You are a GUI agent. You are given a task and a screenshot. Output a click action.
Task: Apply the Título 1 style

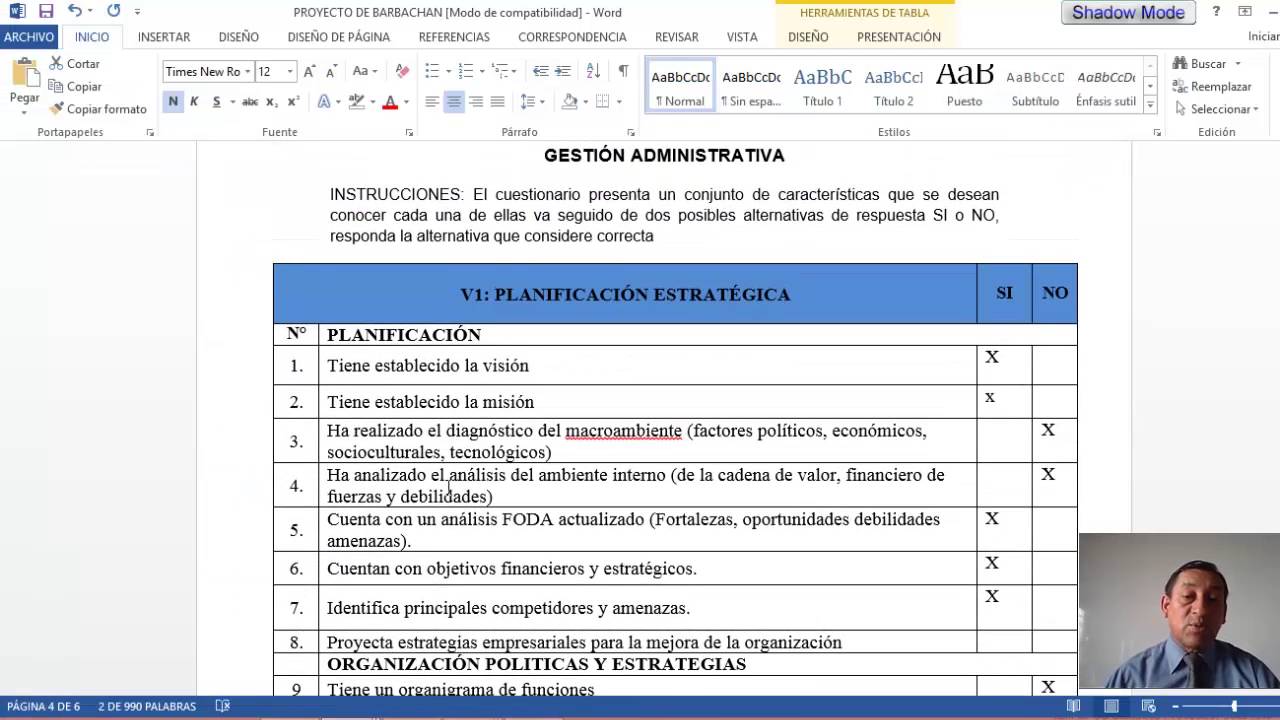click(822, 84)
